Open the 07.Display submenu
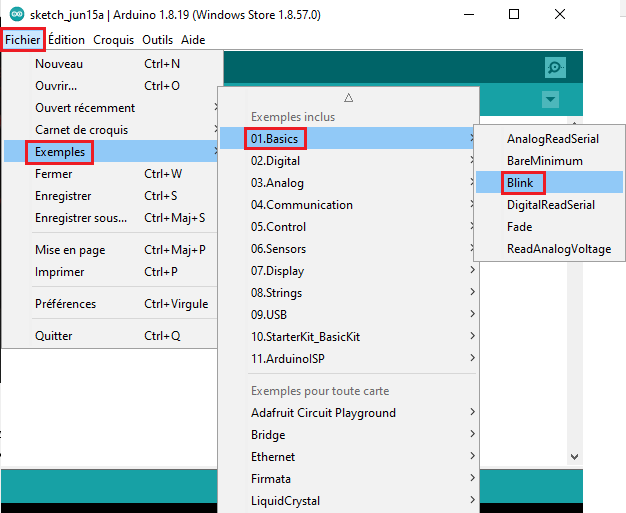The image size is (626, 513). (348, 271)
